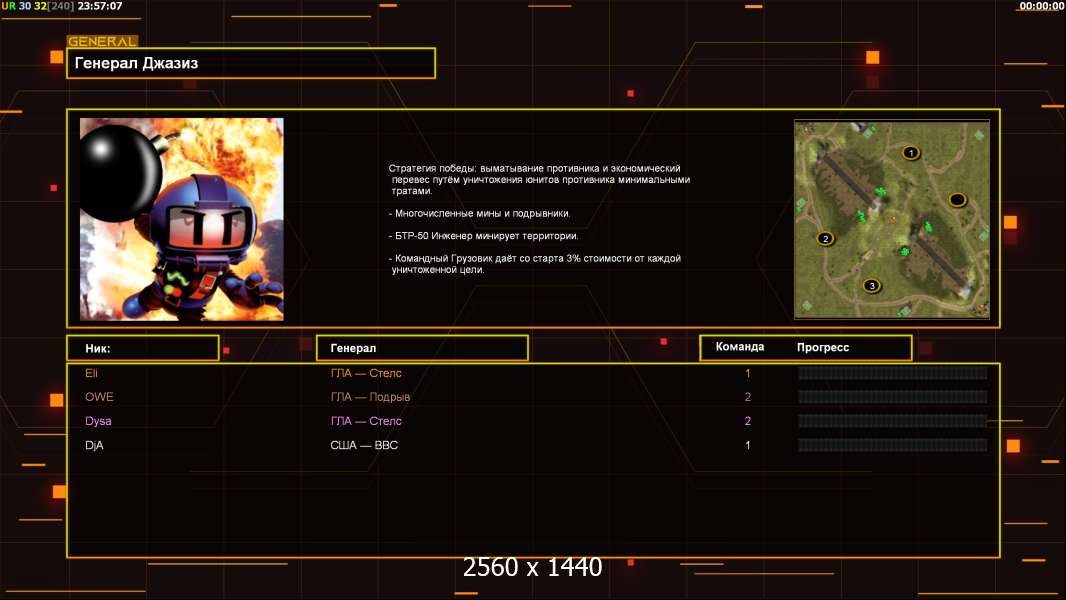Screen dimensions: 1066x600
Task: Click Dysa's loading progress bar
Action: coord(892,421)
